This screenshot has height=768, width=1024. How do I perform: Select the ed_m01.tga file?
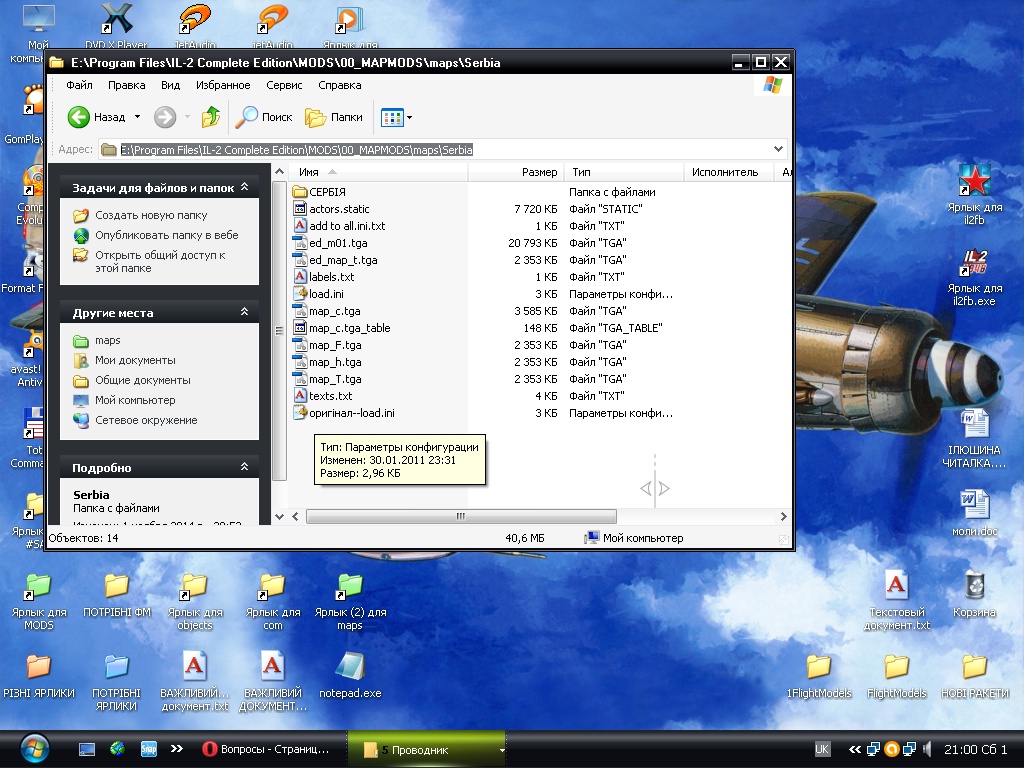click(338, 243)
